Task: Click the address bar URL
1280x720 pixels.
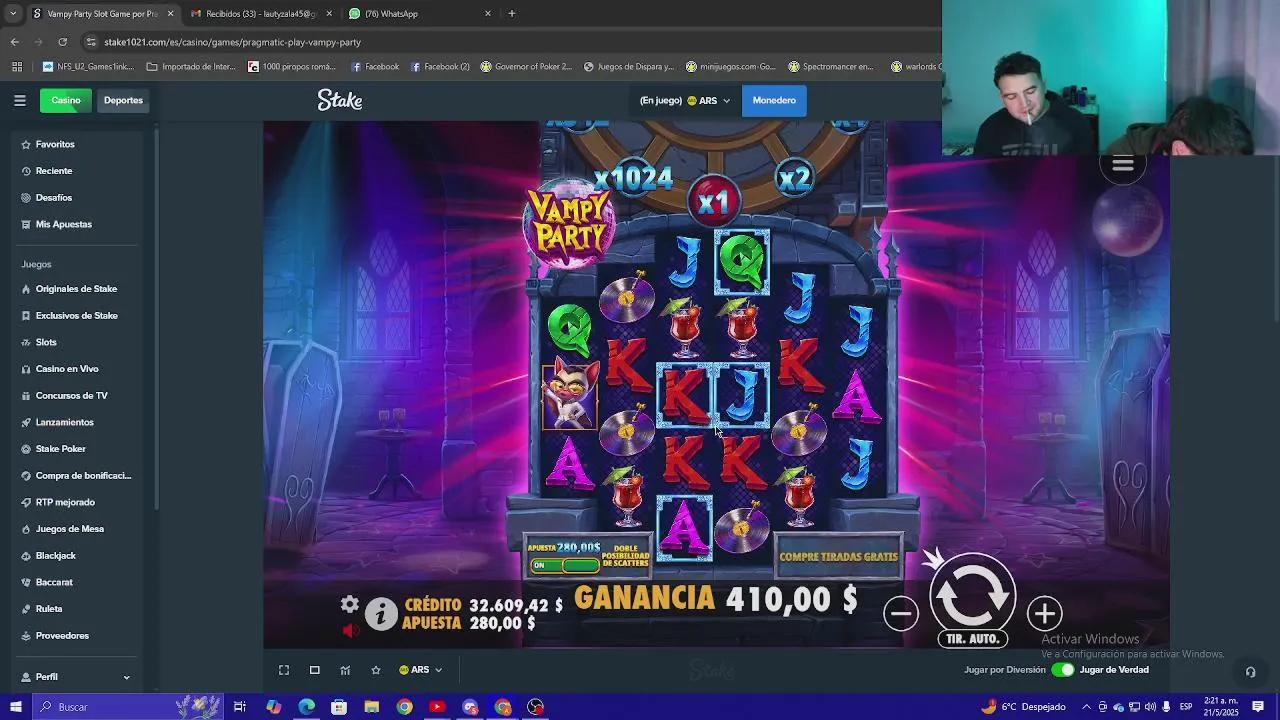Action: [x=232, y=42]
